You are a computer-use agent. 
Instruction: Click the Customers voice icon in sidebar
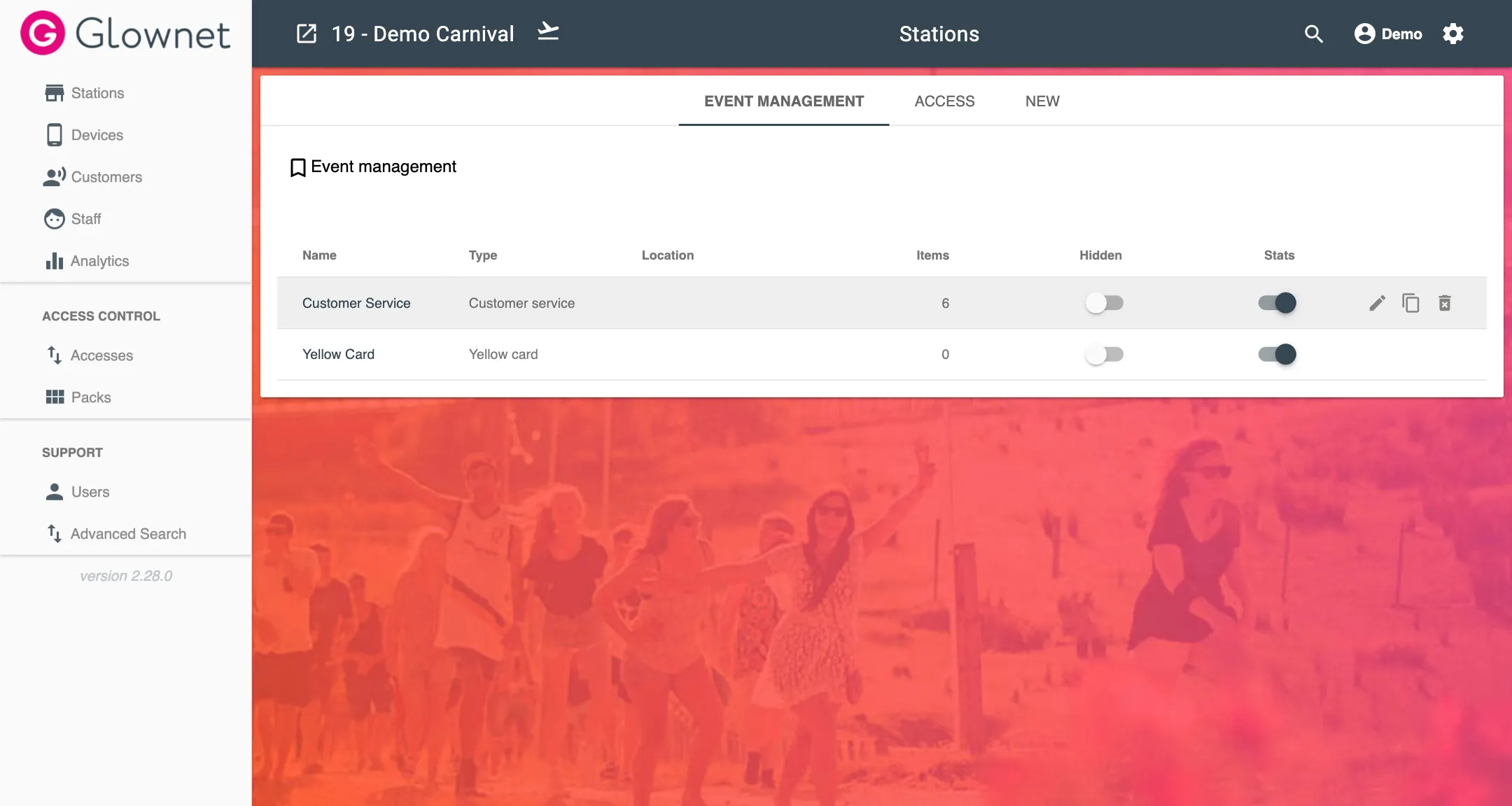coord(55,177)
